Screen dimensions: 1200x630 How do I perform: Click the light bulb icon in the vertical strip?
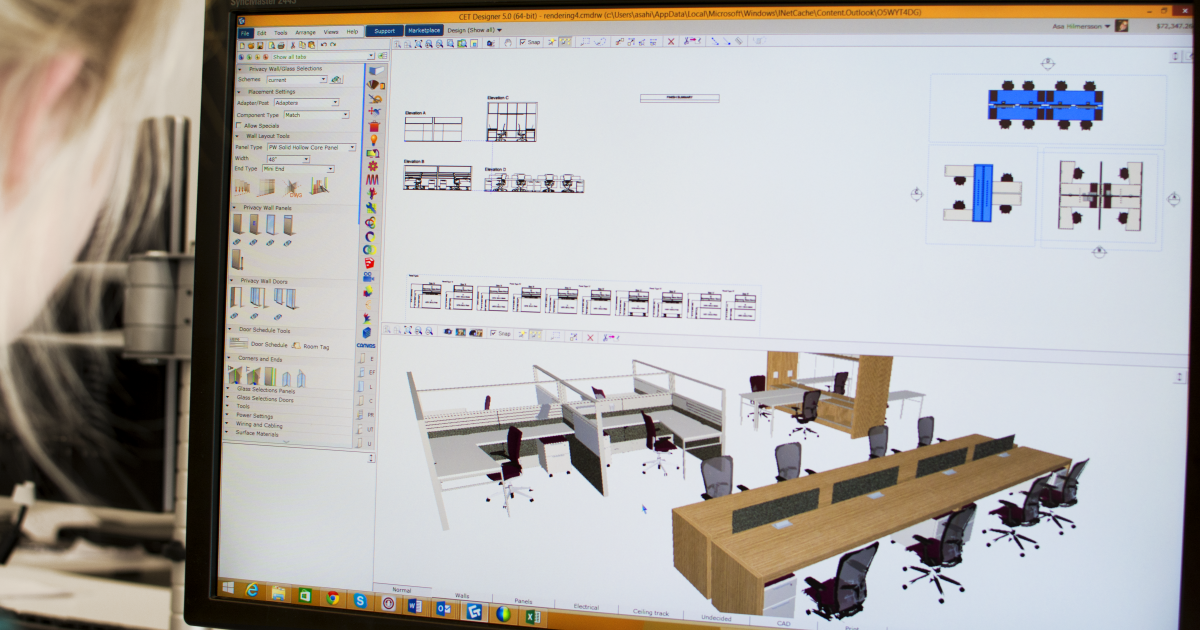tap(374, 139)
